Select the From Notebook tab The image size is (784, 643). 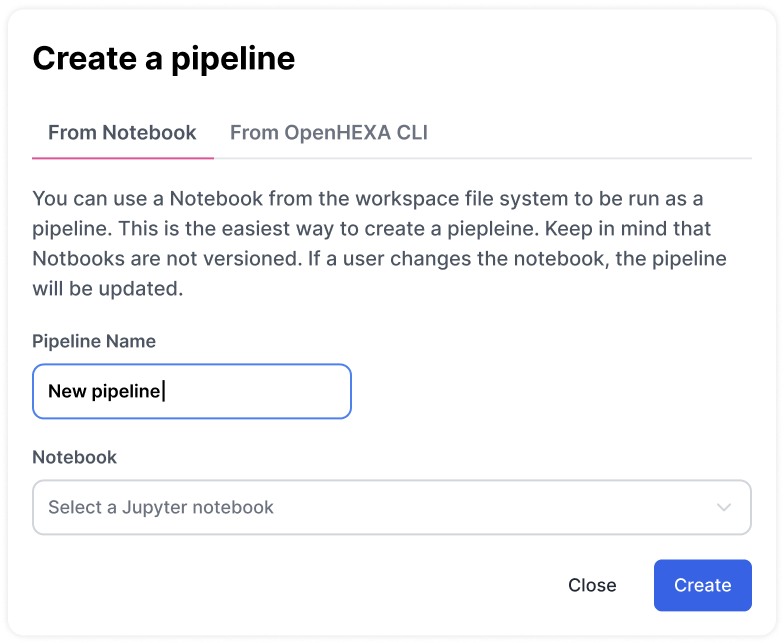pos(122,133)
